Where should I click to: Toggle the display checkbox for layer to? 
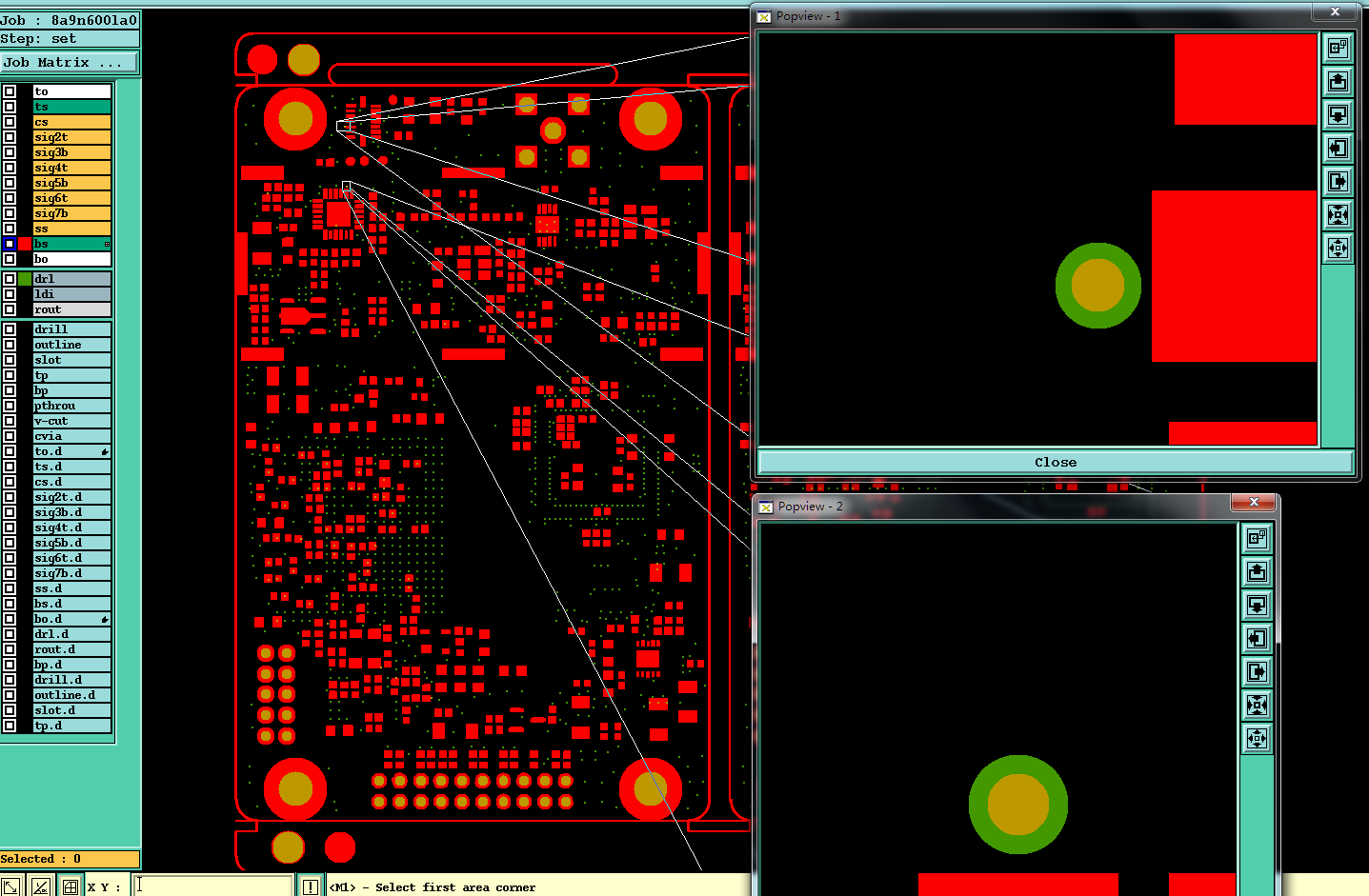tap(10, 91)
